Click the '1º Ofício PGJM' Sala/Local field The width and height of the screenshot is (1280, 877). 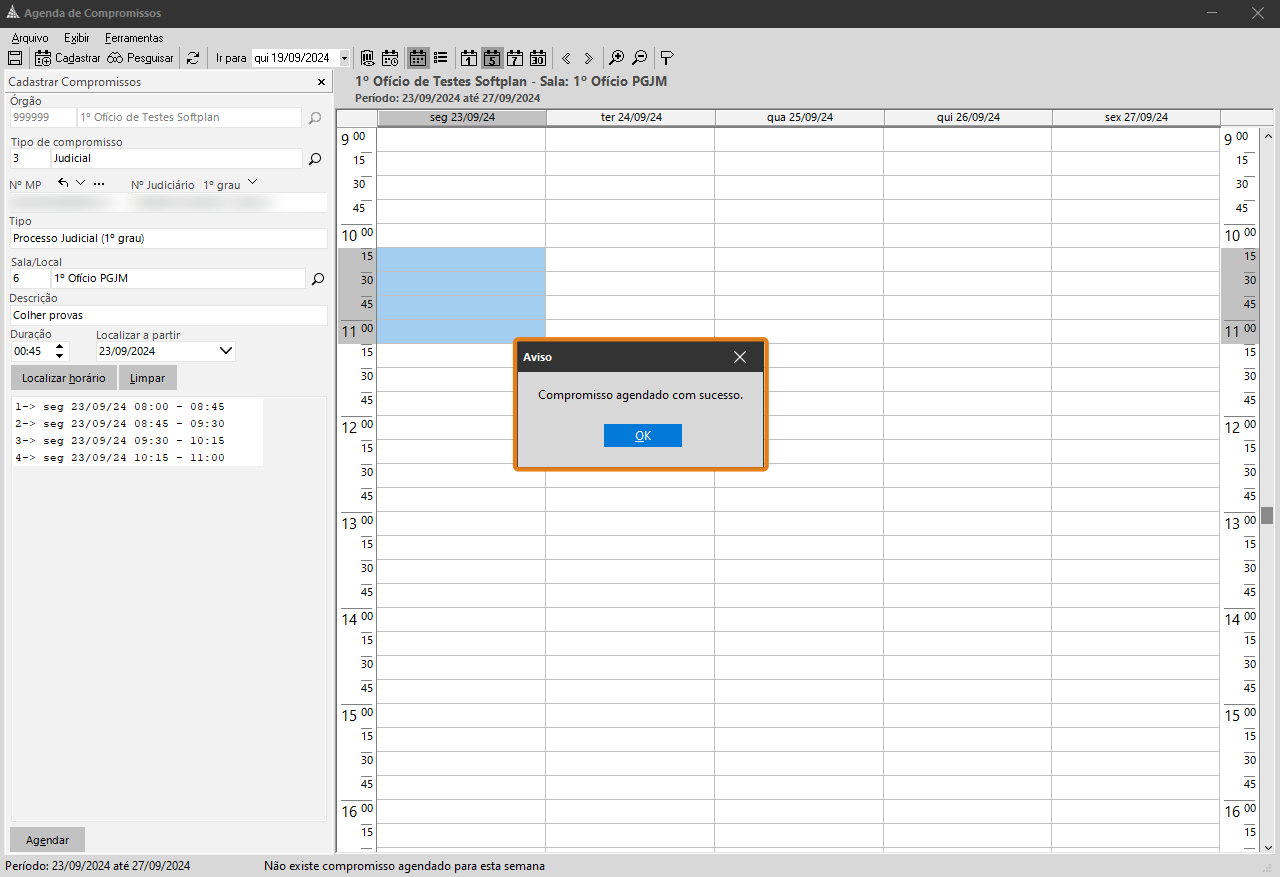(x=178, y=278)
